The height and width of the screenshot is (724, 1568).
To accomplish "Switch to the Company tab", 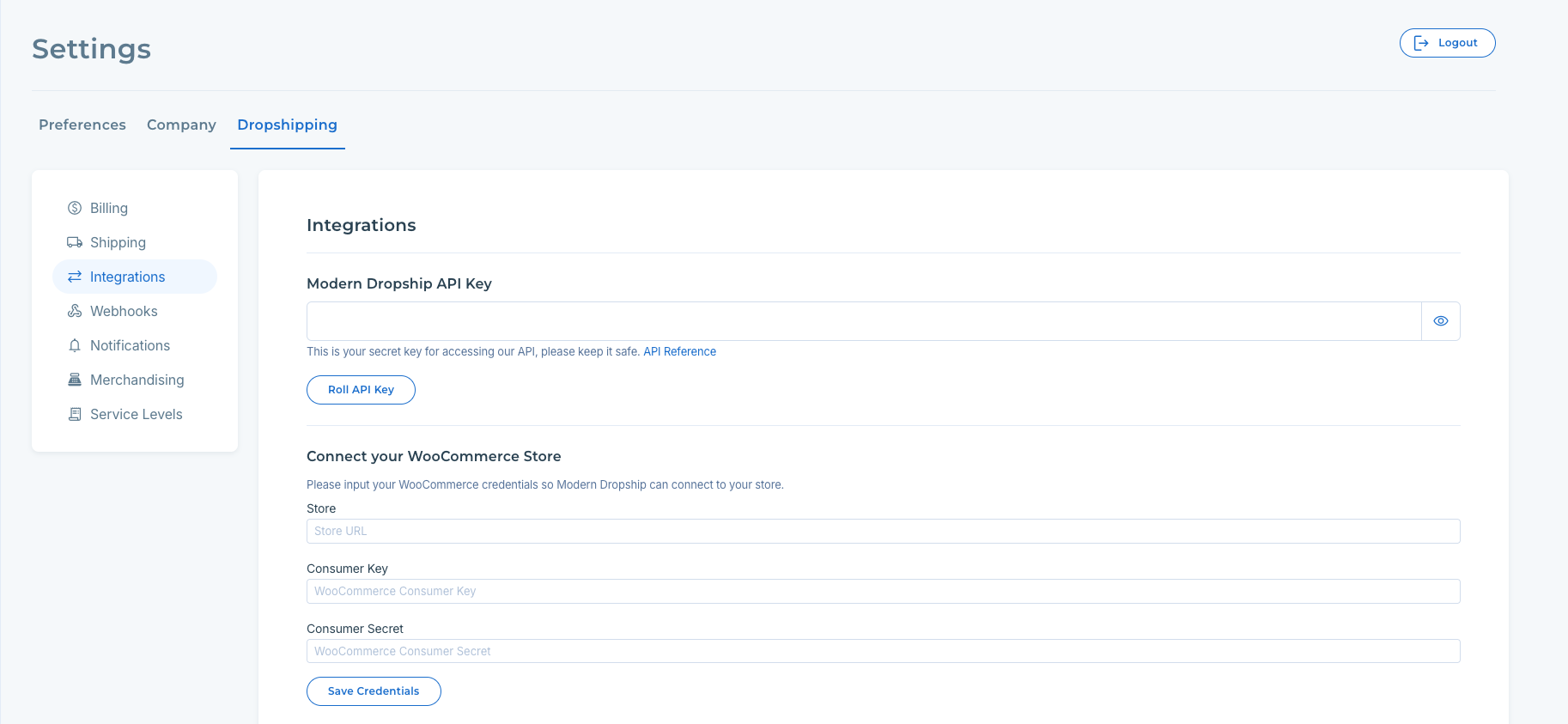I will 181,125.
